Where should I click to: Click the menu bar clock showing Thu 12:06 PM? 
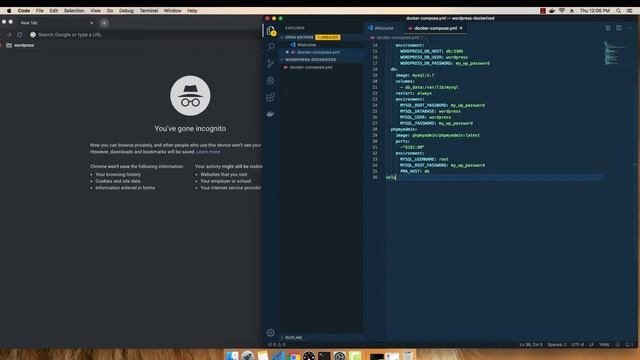595,11
